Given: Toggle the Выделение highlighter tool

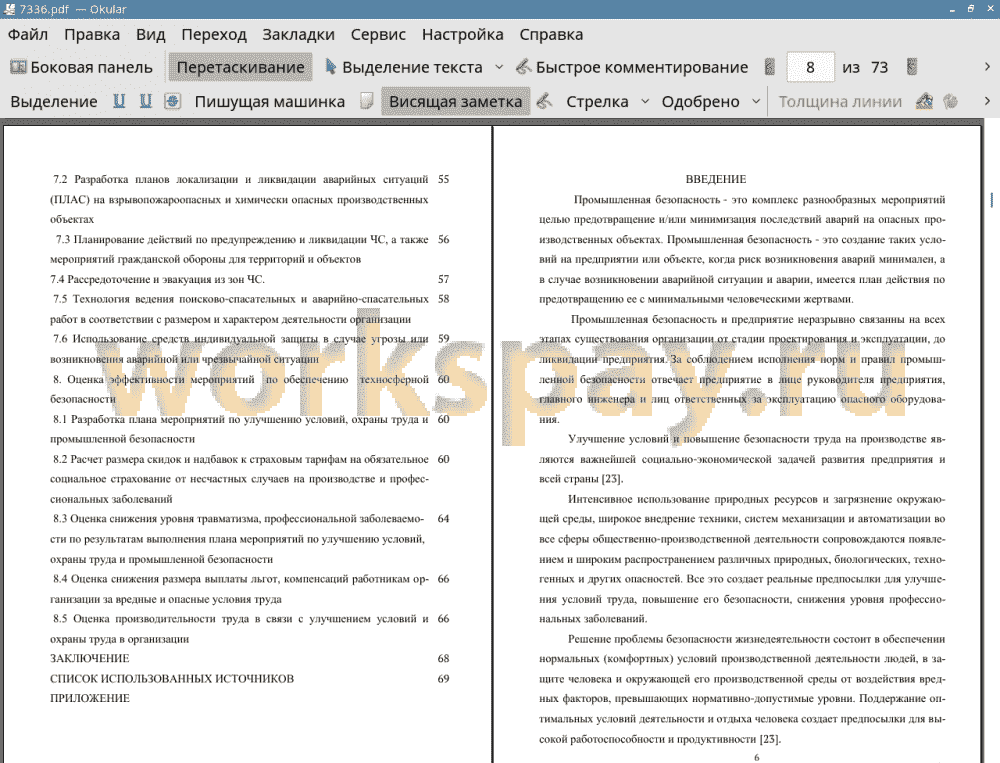Looking at the screenshot, I should tap(54, 101).
